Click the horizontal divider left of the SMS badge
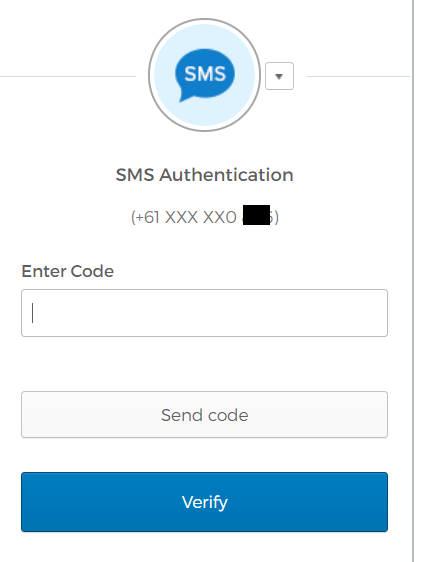The width and height of the screenshot is (431, 562). pos(68,76)
